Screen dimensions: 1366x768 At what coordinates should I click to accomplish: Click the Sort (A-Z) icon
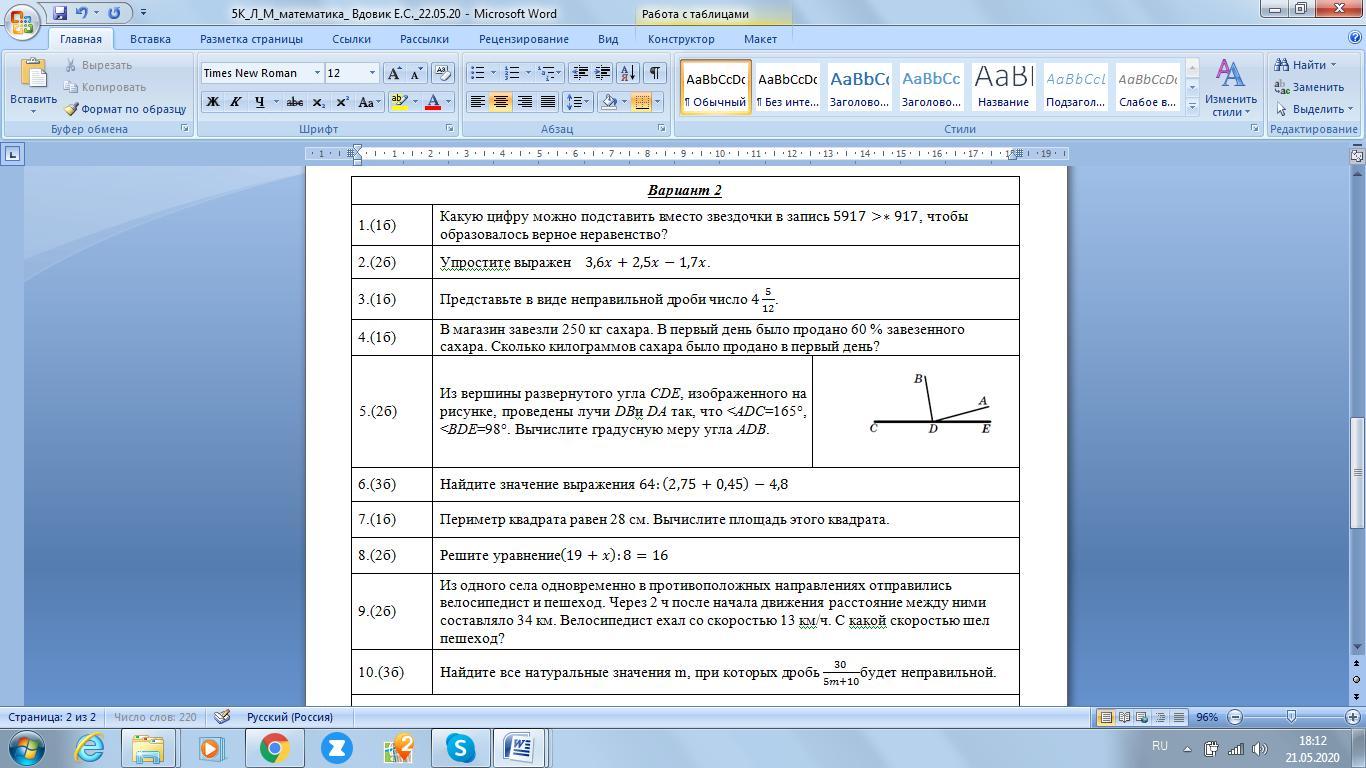click(x=628, y=73)
